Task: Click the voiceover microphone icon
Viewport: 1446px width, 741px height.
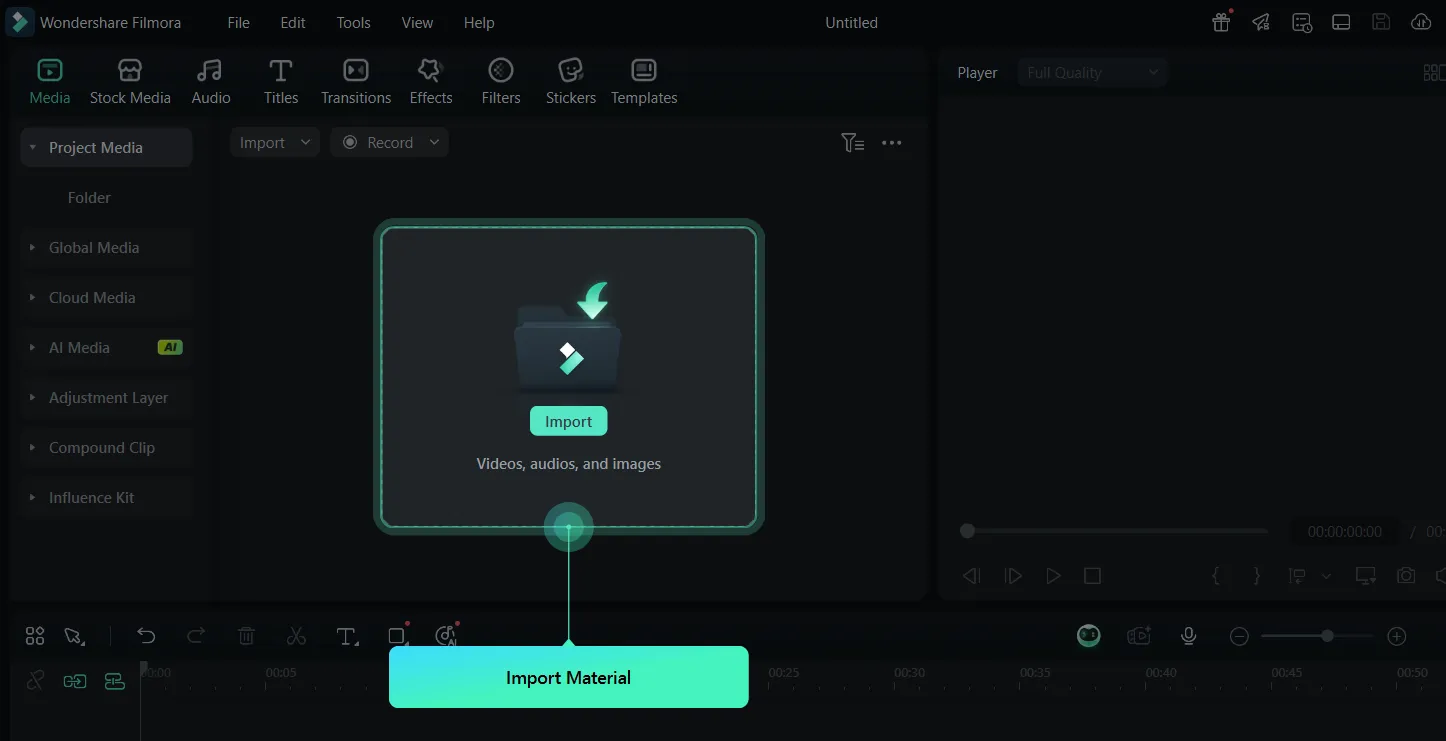Action: pyautogui.click(x=1188, y=636)
